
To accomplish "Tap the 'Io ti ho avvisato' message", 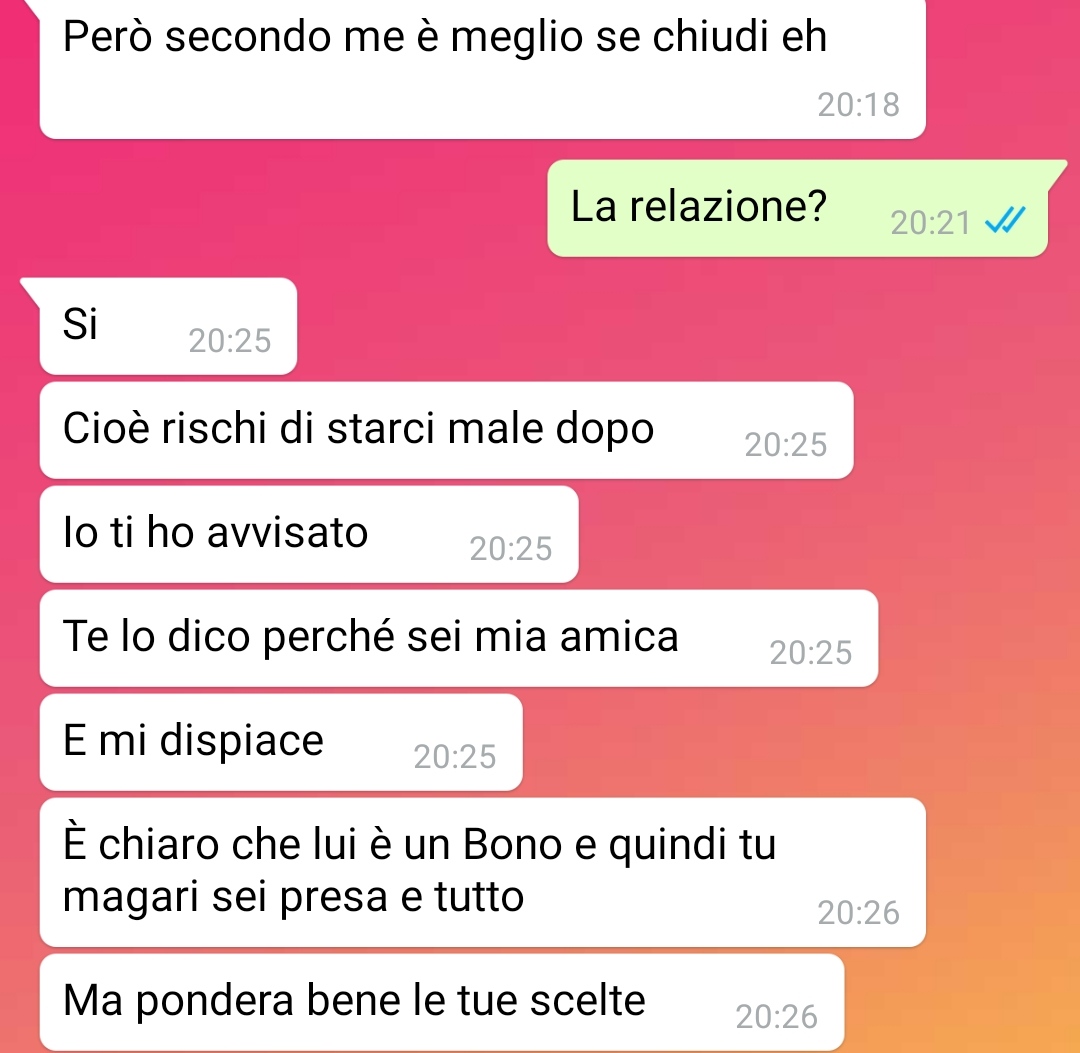I will (x=309, y=534).
